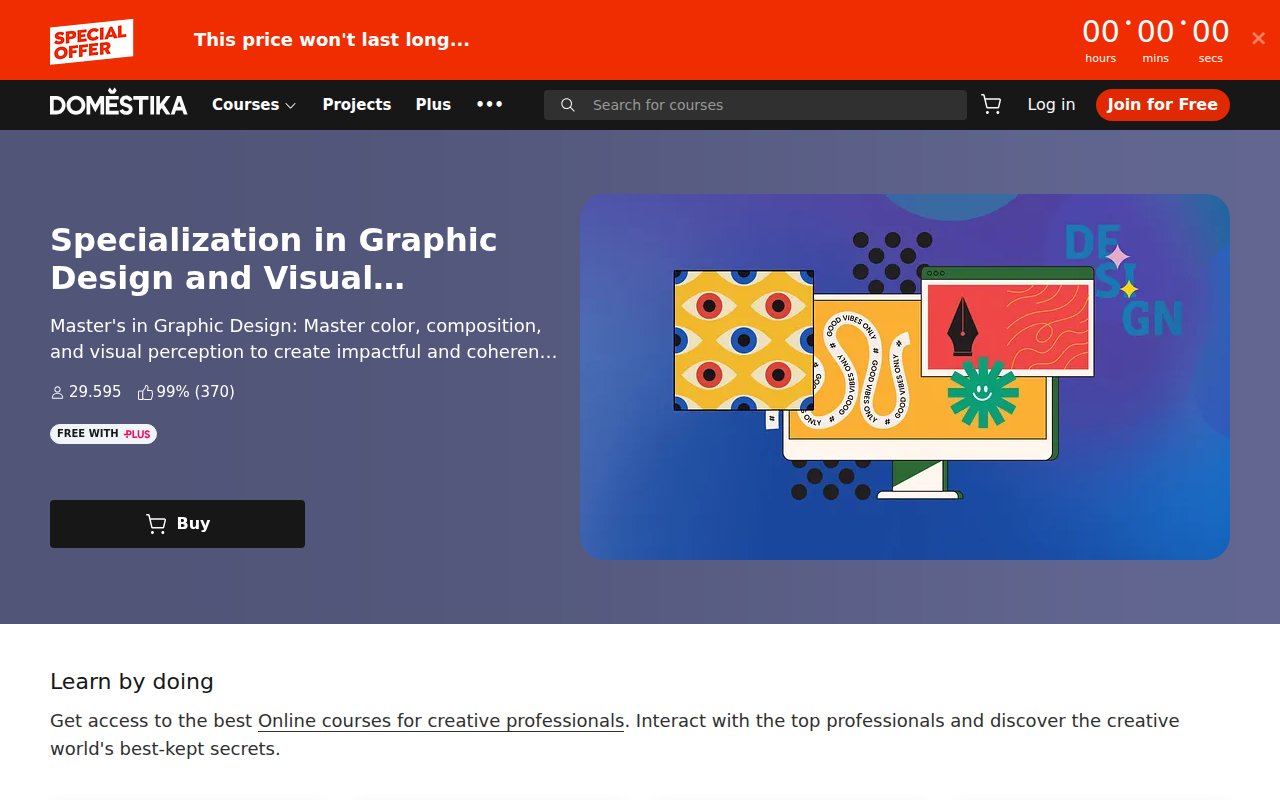Click the Domestika logo
The height and width of the screenshot is (800, 1280).
point(119,103)
